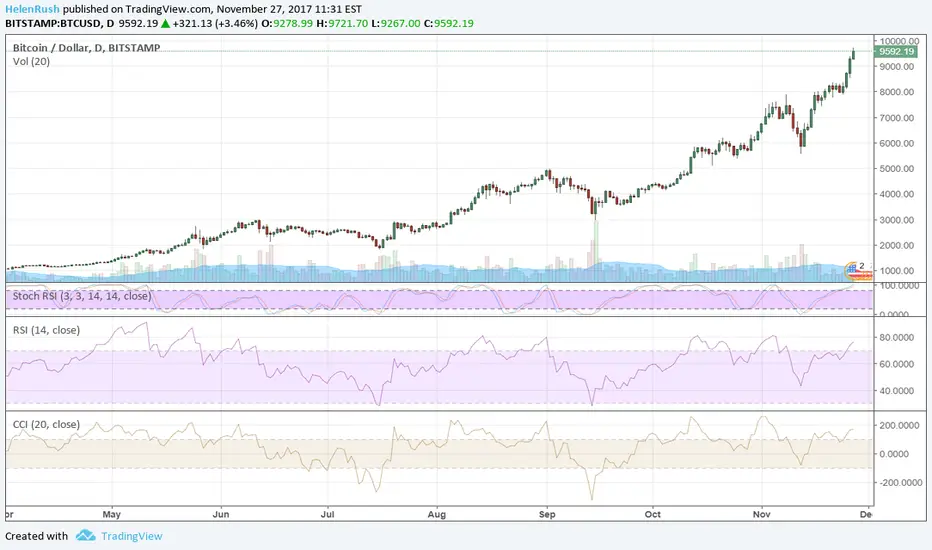Image resolution: width=932 pixels, height=550 pixels.
Task: Click the green 9592.19 current price tag
Action: pyautogui.click(x=896, y=52)
